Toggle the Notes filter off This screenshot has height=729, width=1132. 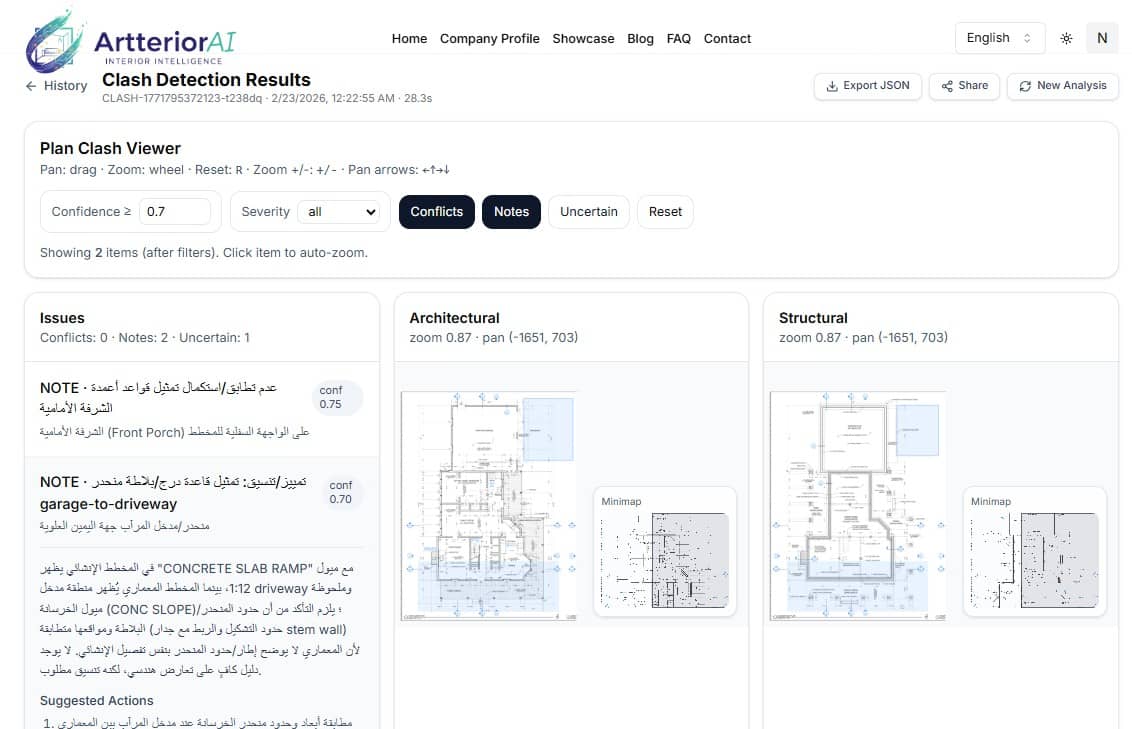[x=511, y=211]
